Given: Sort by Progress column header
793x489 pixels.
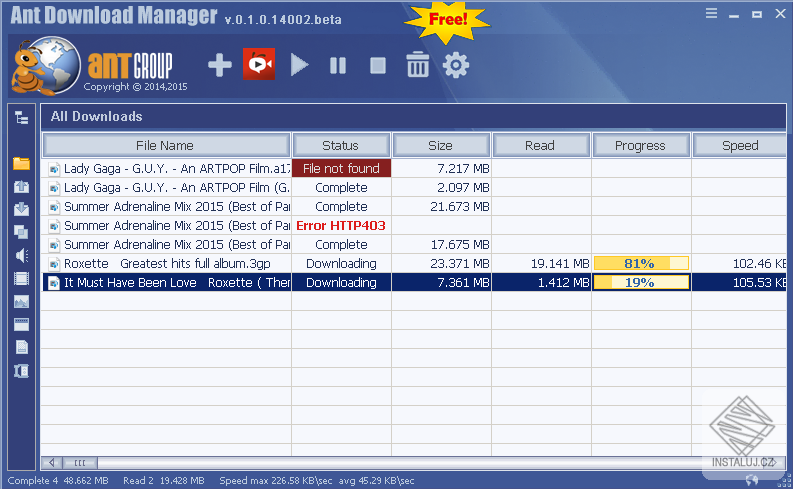Looking at the screenshot, I should (641, 146).
